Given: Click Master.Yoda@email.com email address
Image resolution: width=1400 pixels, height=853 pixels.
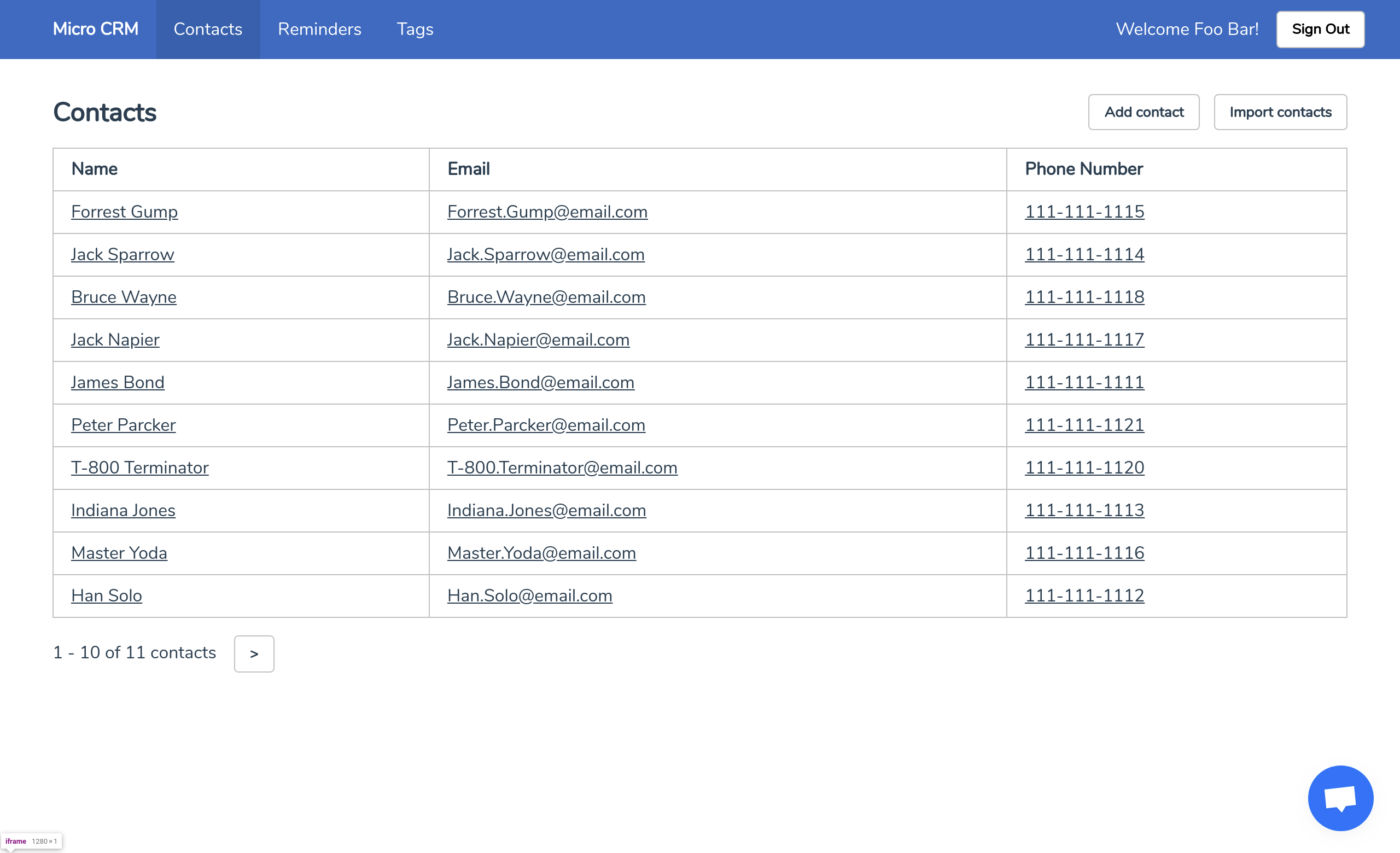Looking at the screenshot, I should click(x=541, y=553).
